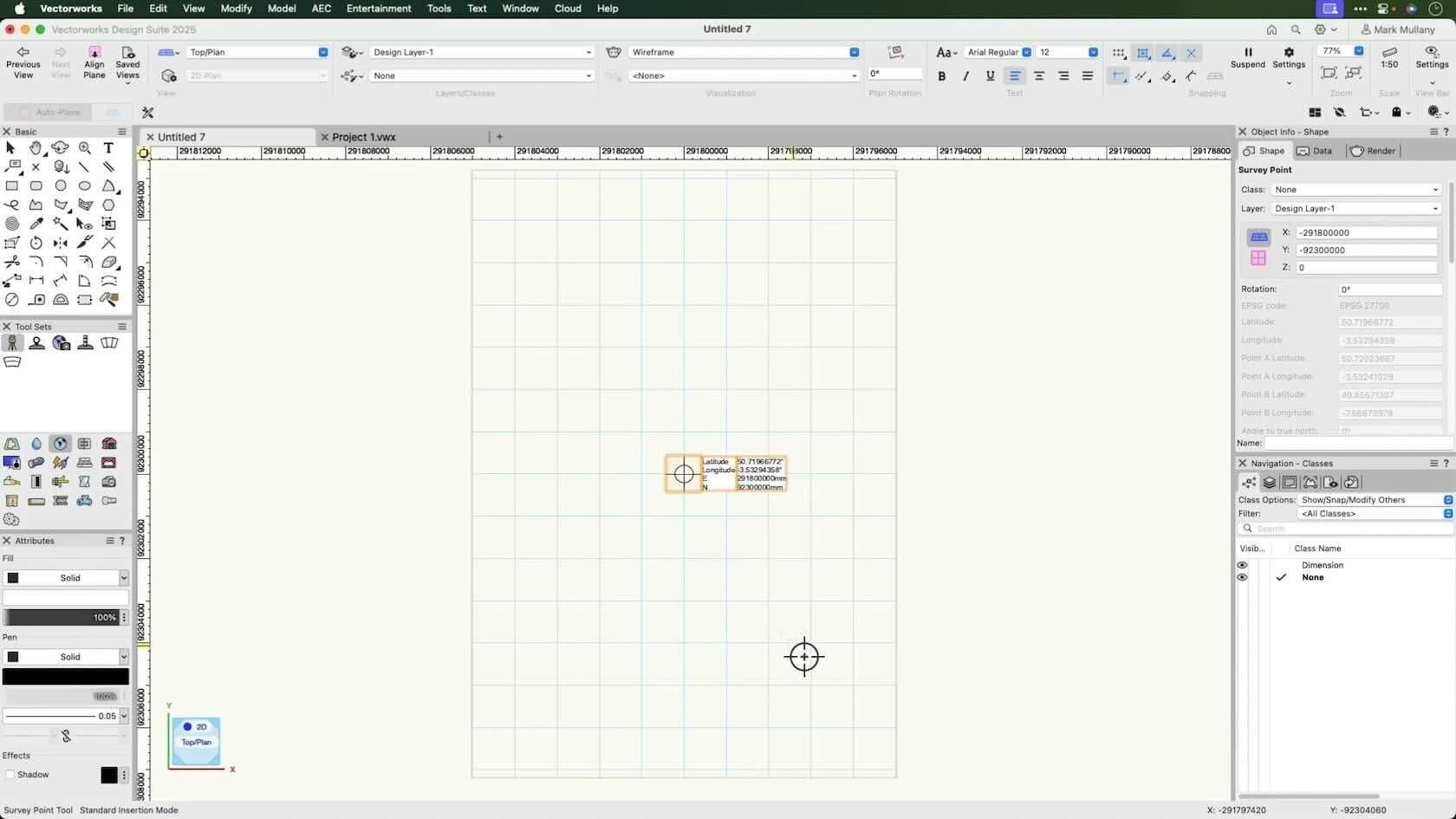This screenshot has width=1456, height=819.
Task: Enable the Shadow effect checkbox
Action: pos(10,775)
